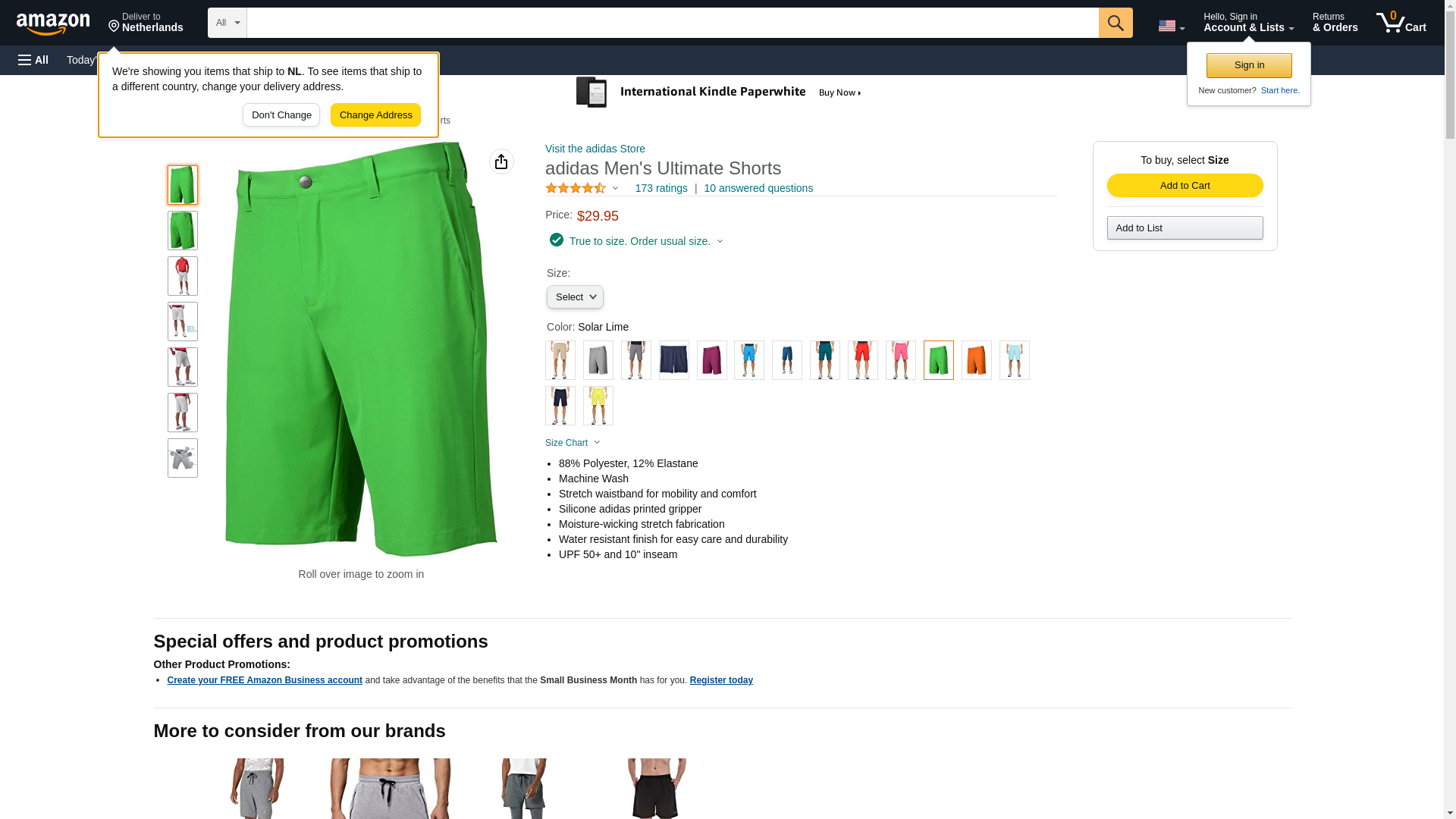Click Change Address button
This screenshot has height=819, width=1456.
tap(375, 115)
